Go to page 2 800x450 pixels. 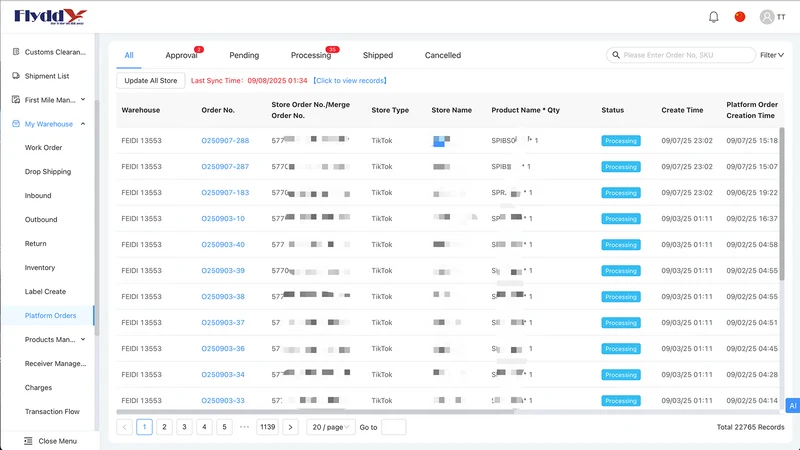pyautogui.click(x=164, y=427)
